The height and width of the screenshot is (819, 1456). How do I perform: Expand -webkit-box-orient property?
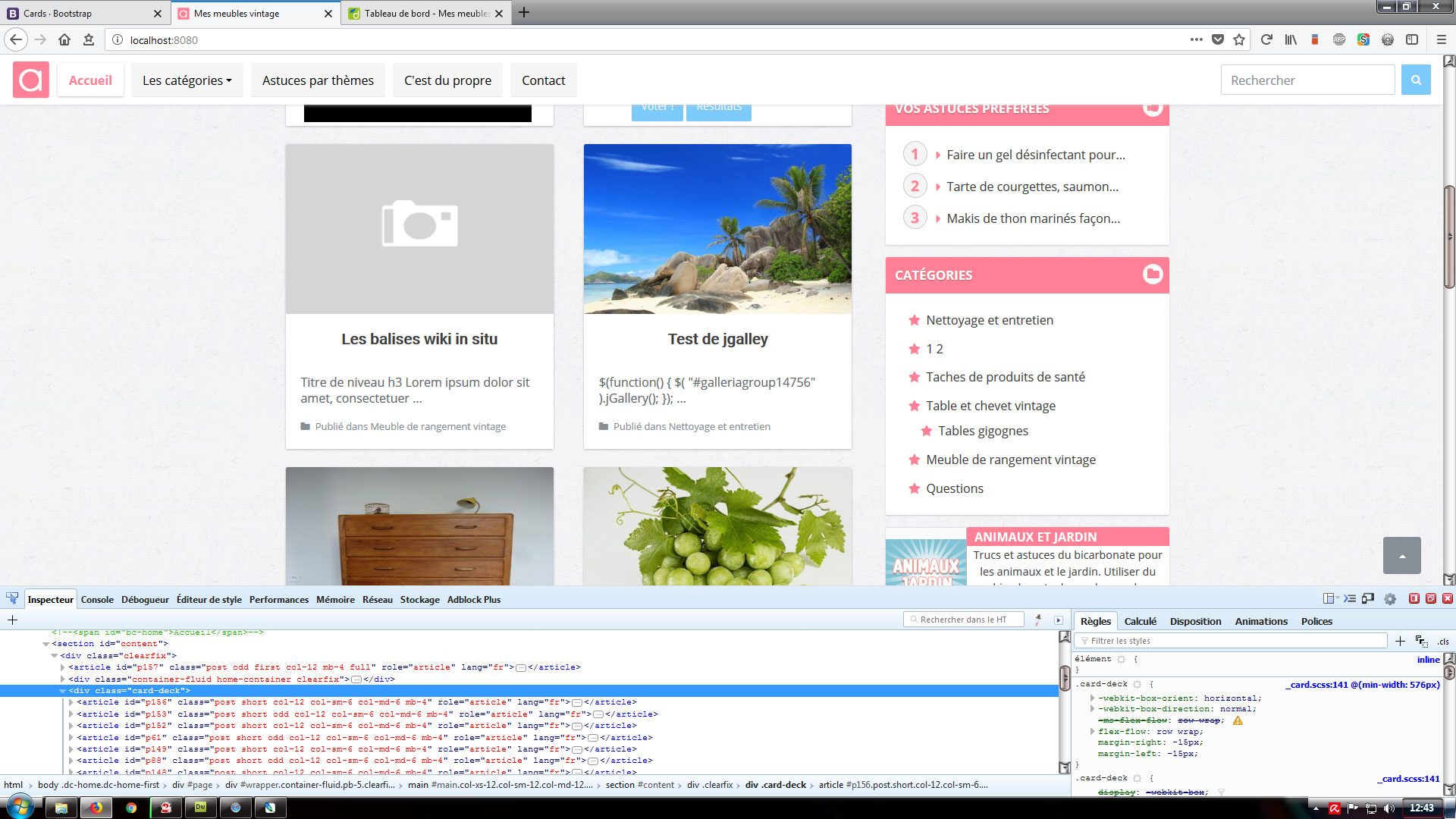[x=1092, y=698]
